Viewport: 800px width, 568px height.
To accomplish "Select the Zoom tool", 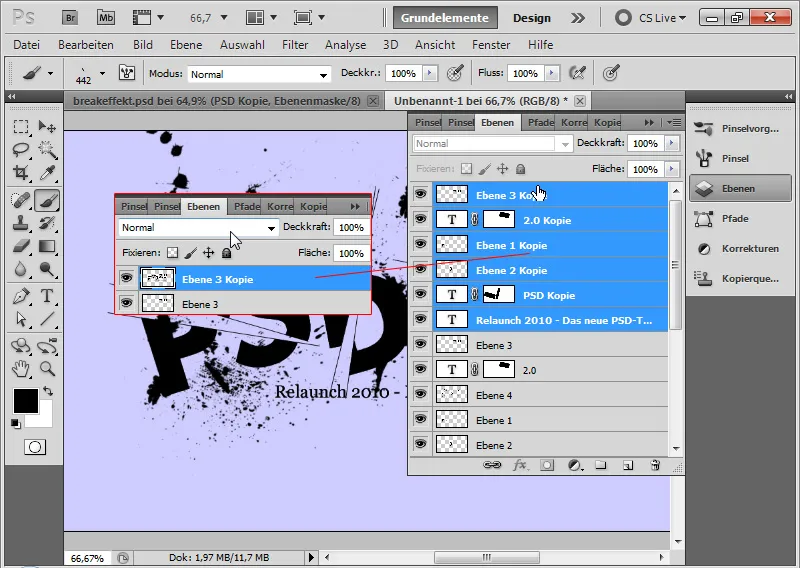I will pos(47,368).
